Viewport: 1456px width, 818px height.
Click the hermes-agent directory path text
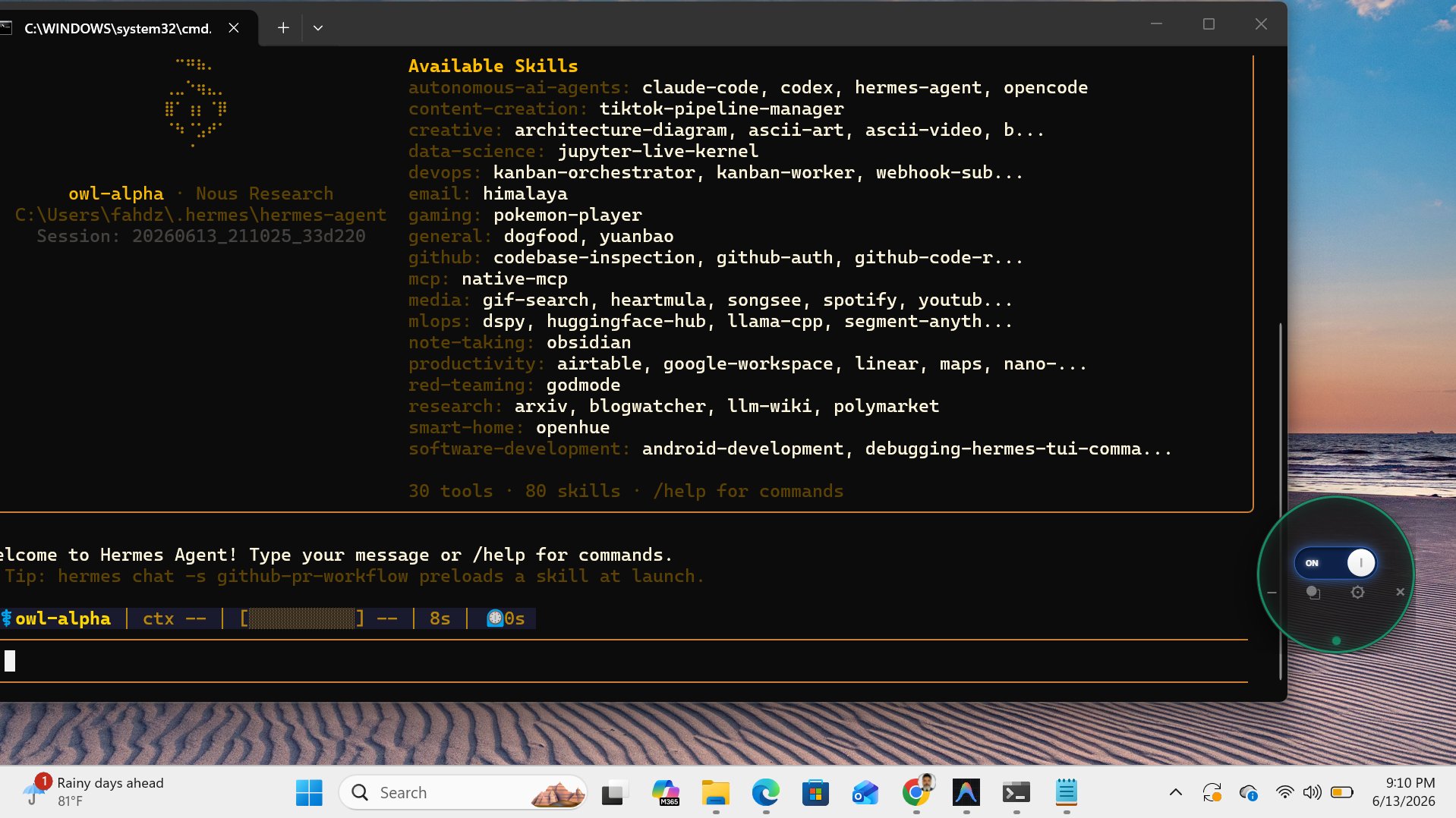coord(200,215)
